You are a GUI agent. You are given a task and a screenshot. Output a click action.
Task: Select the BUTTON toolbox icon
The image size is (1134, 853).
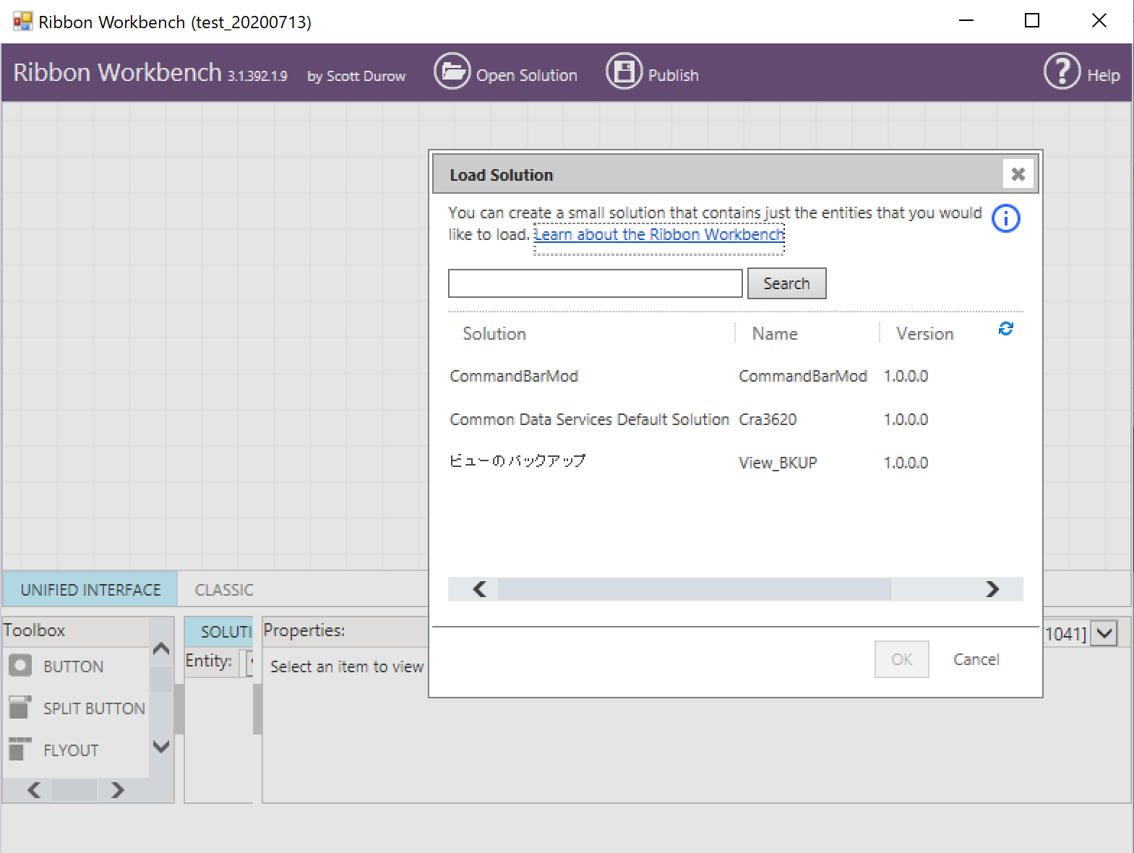coord(20,666)
